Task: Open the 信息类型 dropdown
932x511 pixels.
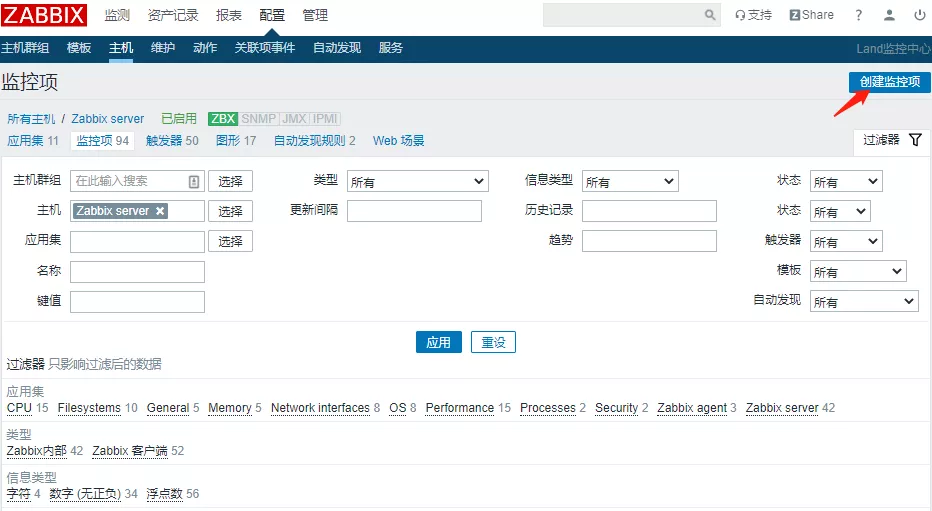Action: coord(629,182)
